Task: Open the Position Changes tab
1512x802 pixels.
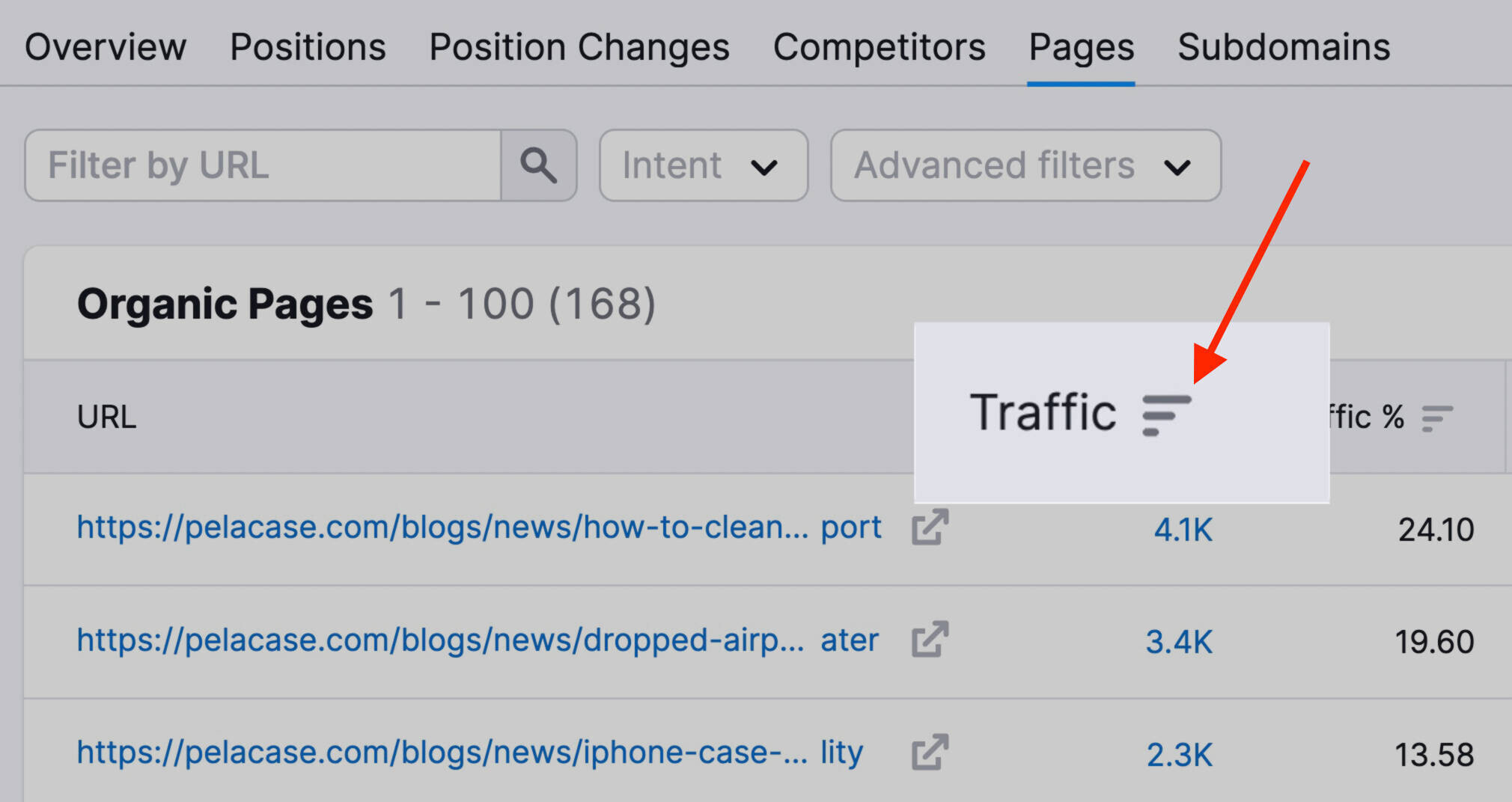Action: click(579, 47)
